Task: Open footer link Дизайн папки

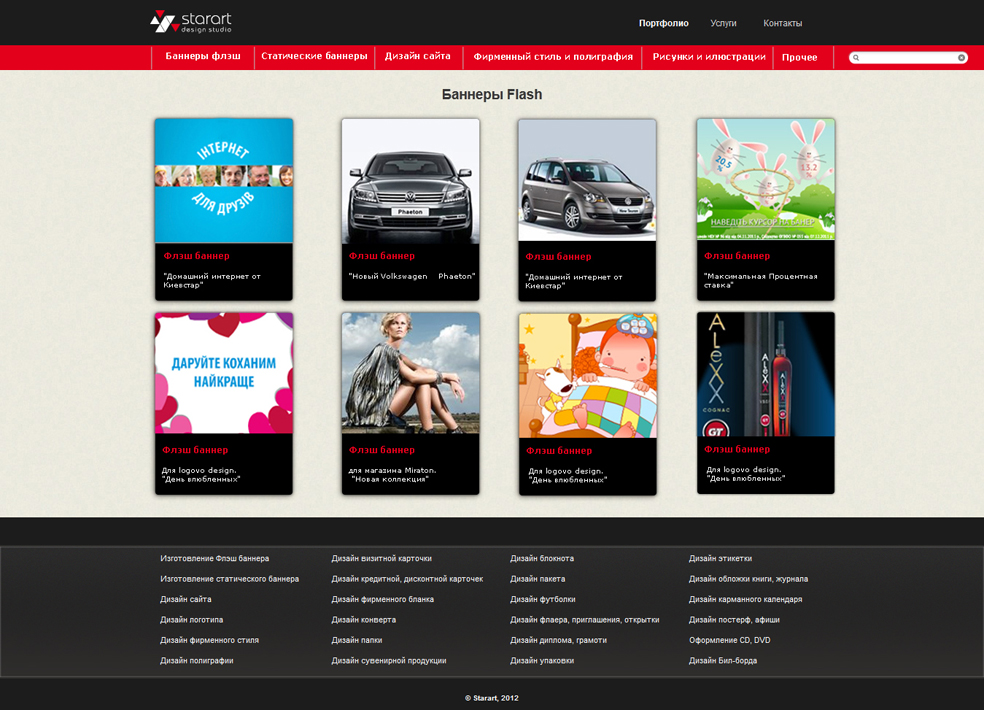Action: tap(357, 640)
